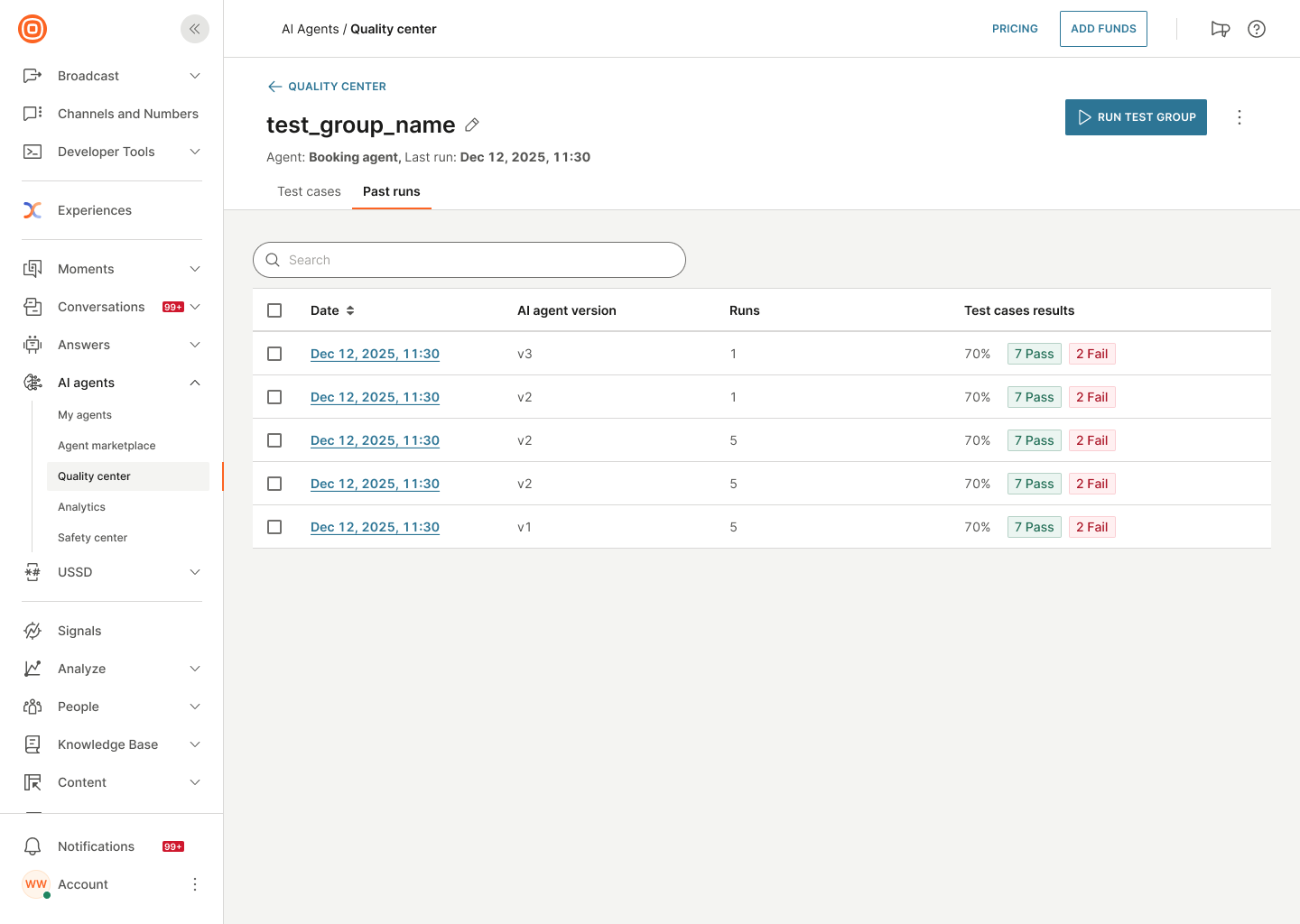The width and height of the screenshot is (1300, 924).
Task: Collapse the AI agents section
Action: click(194, 382)
